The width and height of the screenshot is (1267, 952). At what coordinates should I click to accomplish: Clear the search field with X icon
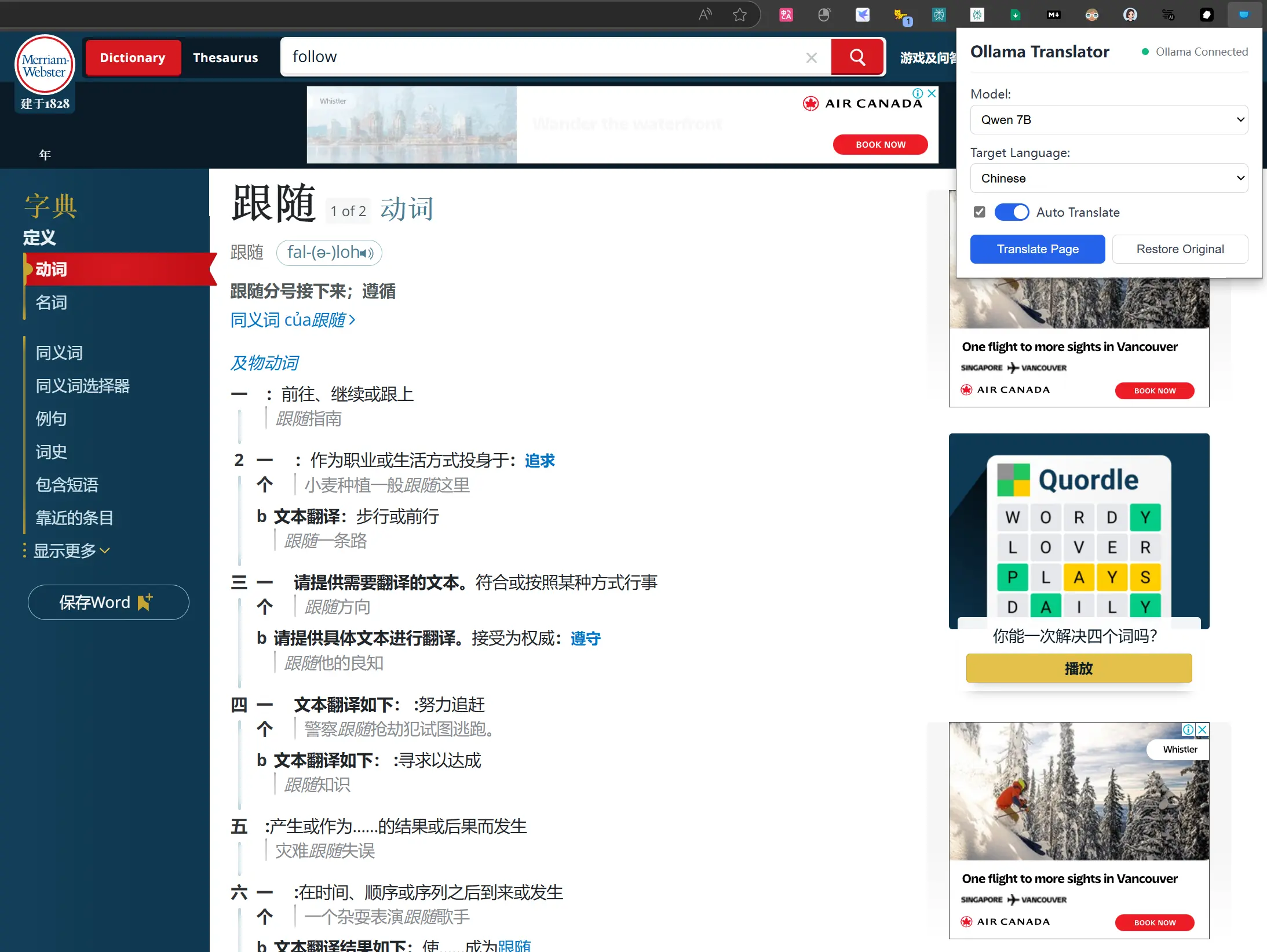[811, 57]
